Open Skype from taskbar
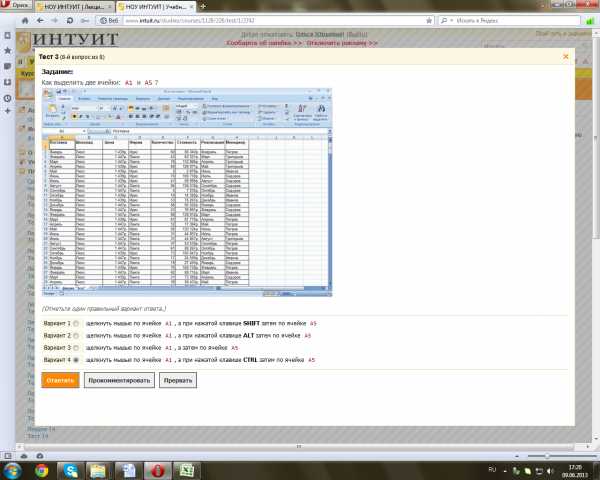The height and width of the screenshot is (480, 600). click(70, 471)
